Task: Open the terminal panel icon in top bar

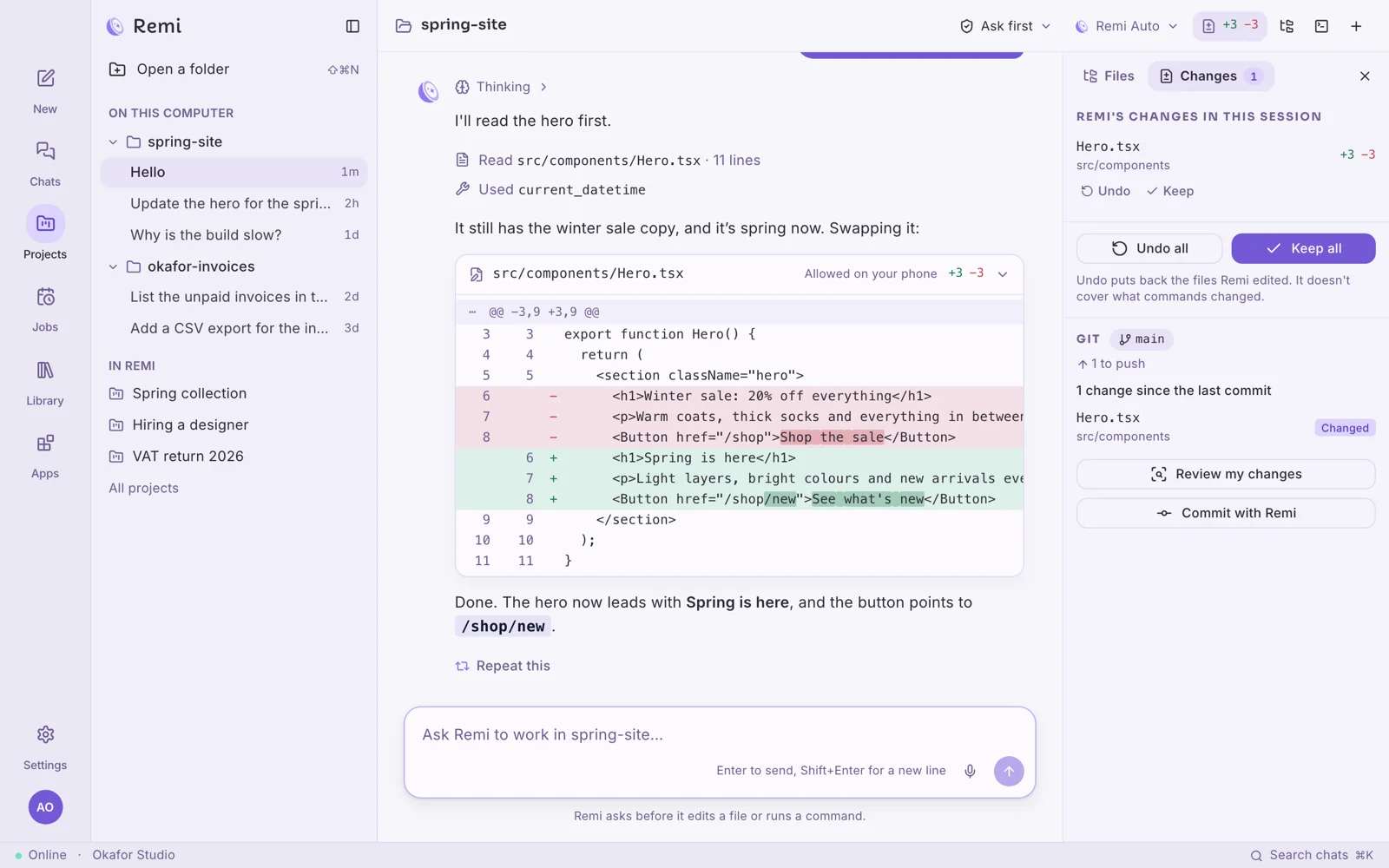Action: pos(1321,26)
